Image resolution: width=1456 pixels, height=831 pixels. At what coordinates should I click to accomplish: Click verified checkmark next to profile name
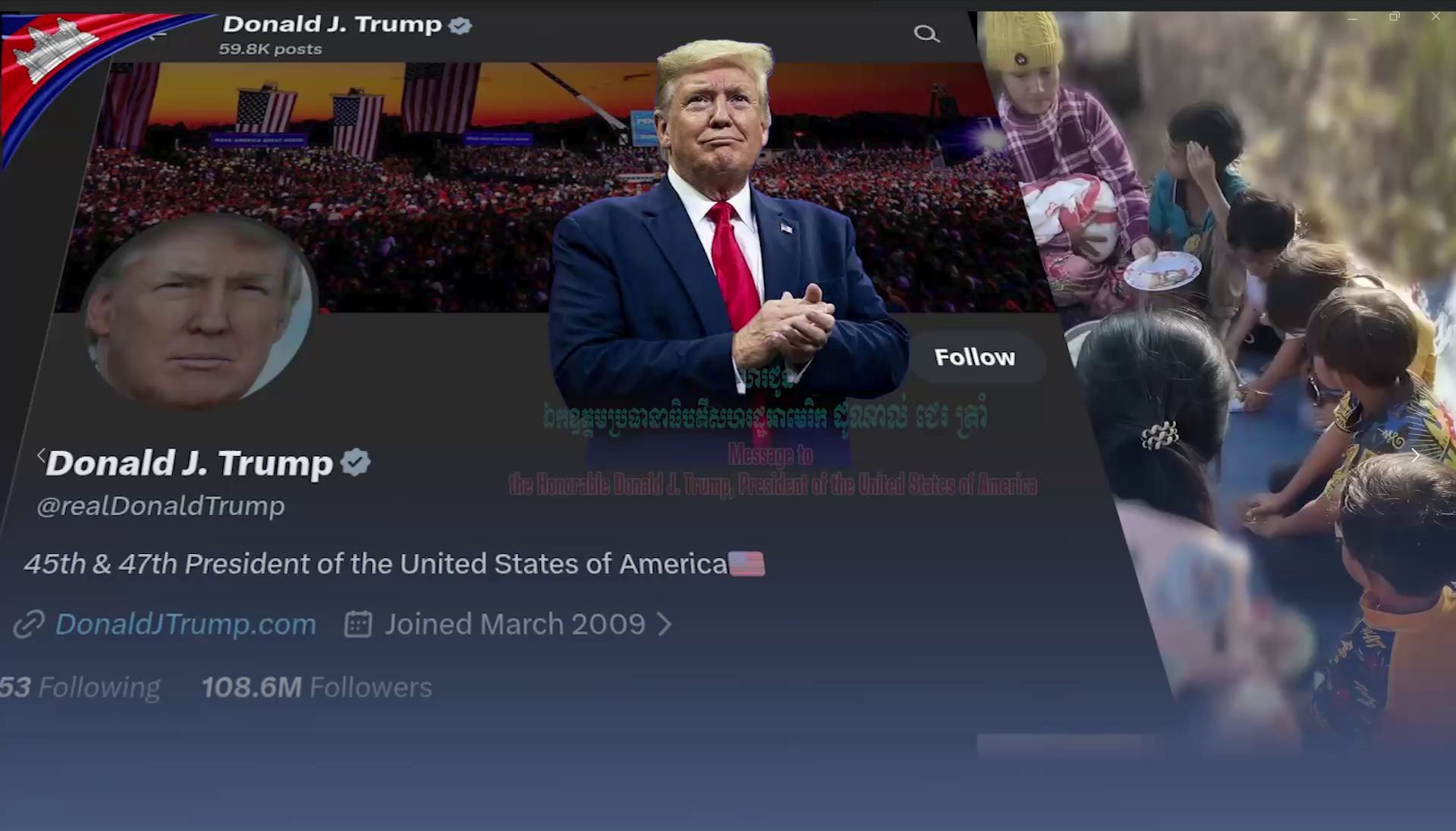pos(355,461)
